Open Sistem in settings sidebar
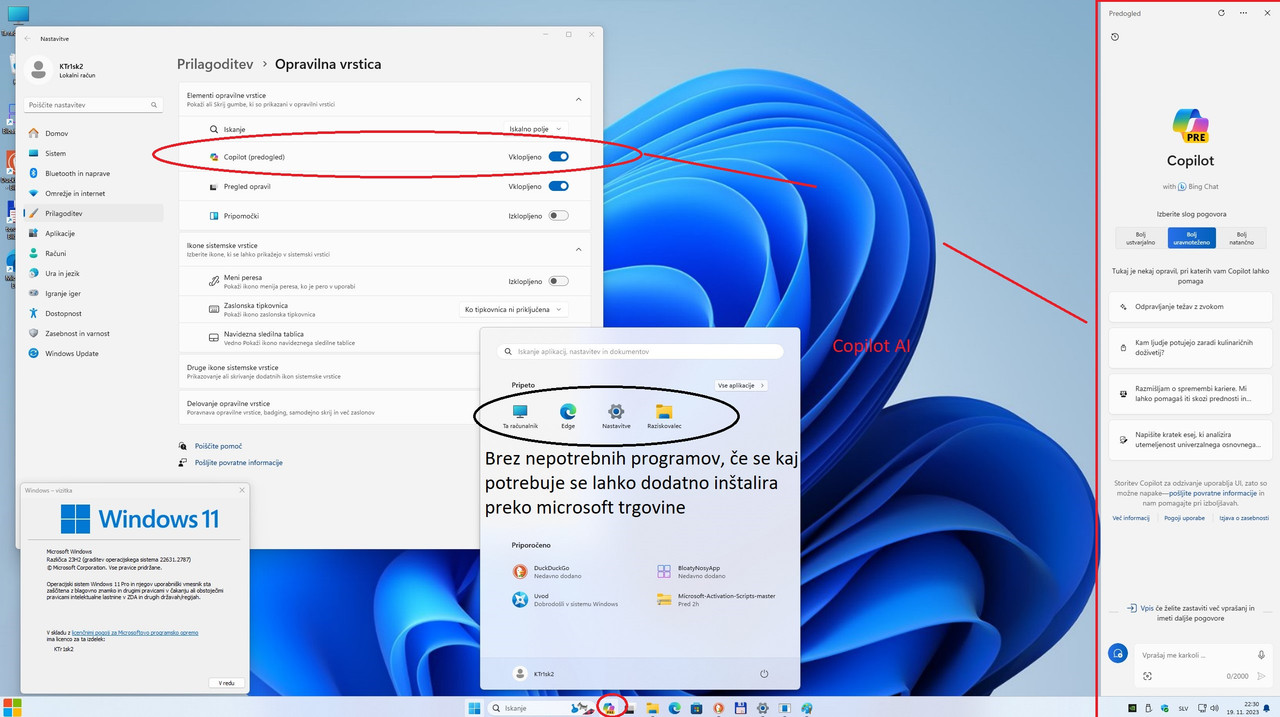This screenshot has width=1280, height=717. click(92, 153)
